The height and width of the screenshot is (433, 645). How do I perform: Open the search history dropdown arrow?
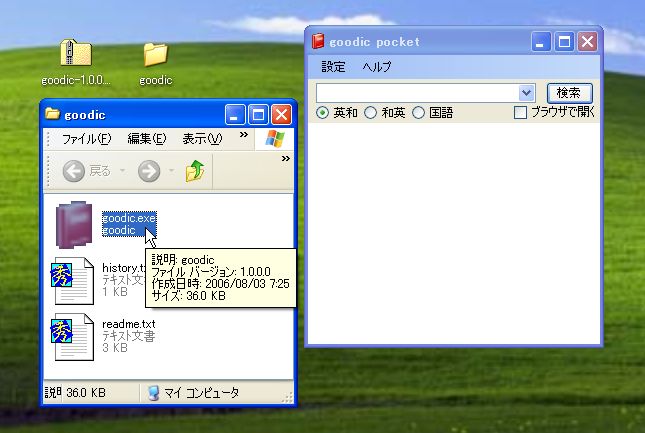coord(526,93)
